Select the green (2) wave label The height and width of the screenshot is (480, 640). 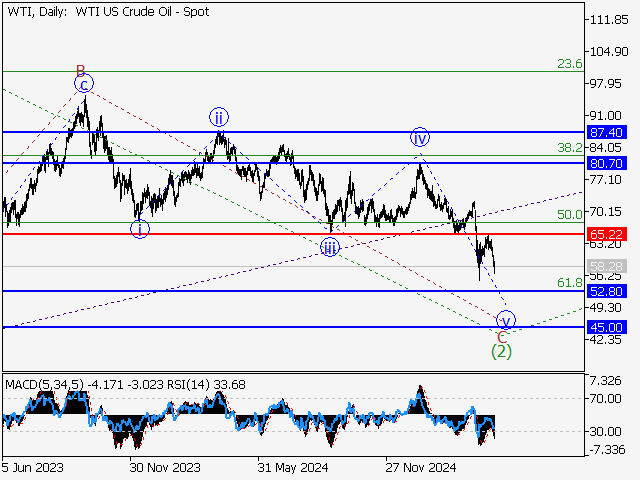coord(501,351)
